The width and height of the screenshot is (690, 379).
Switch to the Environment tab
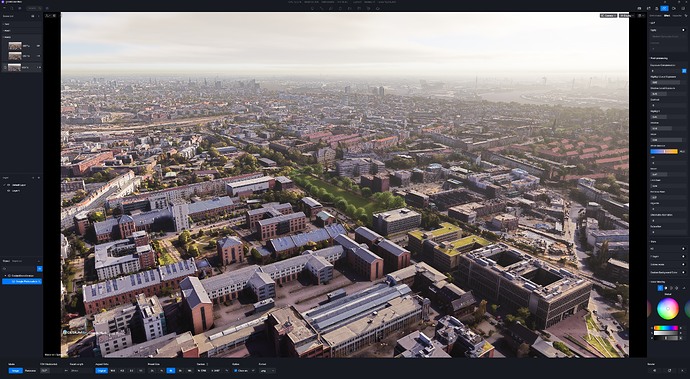tap(656, 15)
